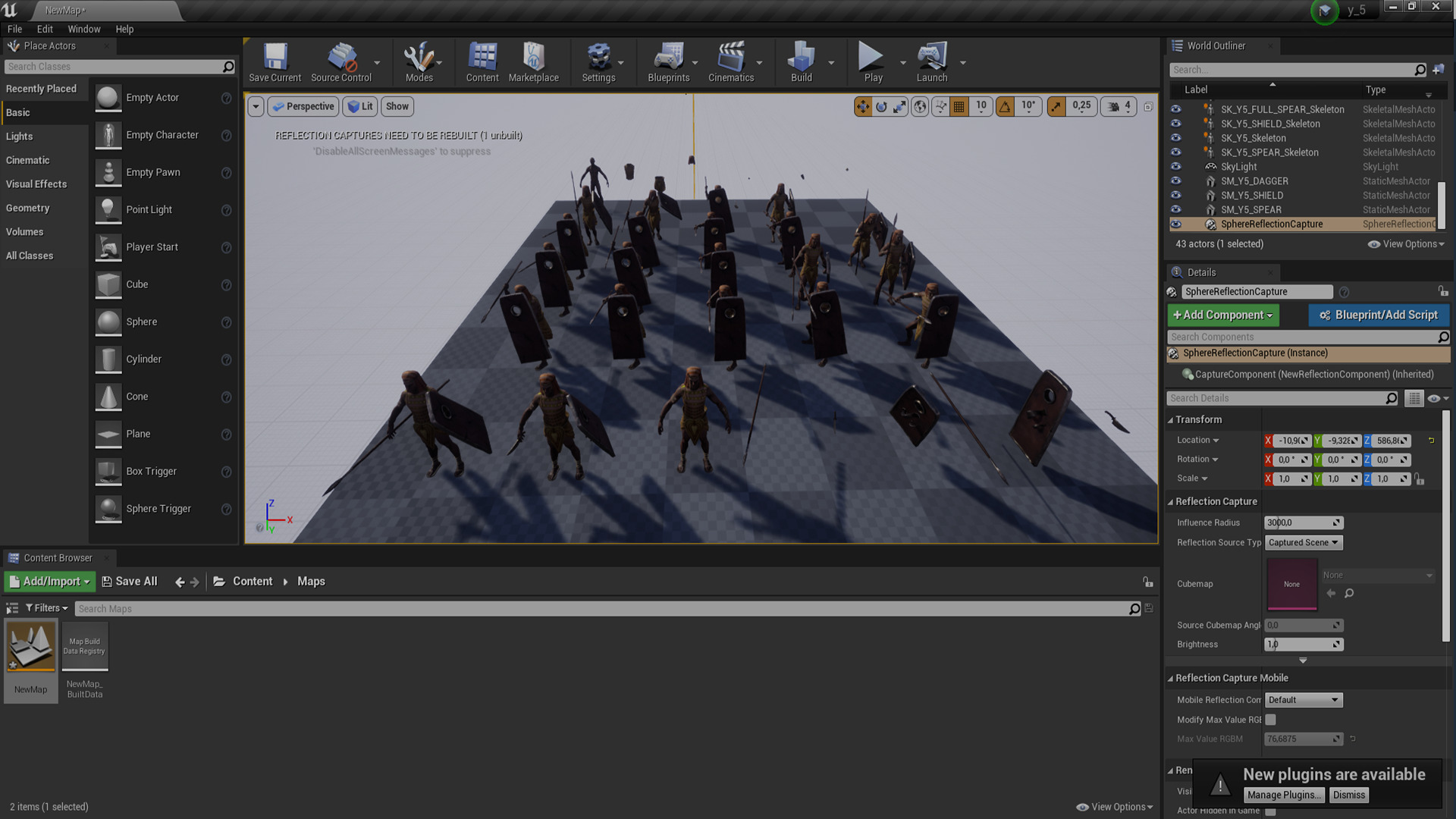This screenshot has height=819, width=1456.
Task: Open Reflection Source Type Captured Scene dropdown
Action: click(x=1304, y=543)
